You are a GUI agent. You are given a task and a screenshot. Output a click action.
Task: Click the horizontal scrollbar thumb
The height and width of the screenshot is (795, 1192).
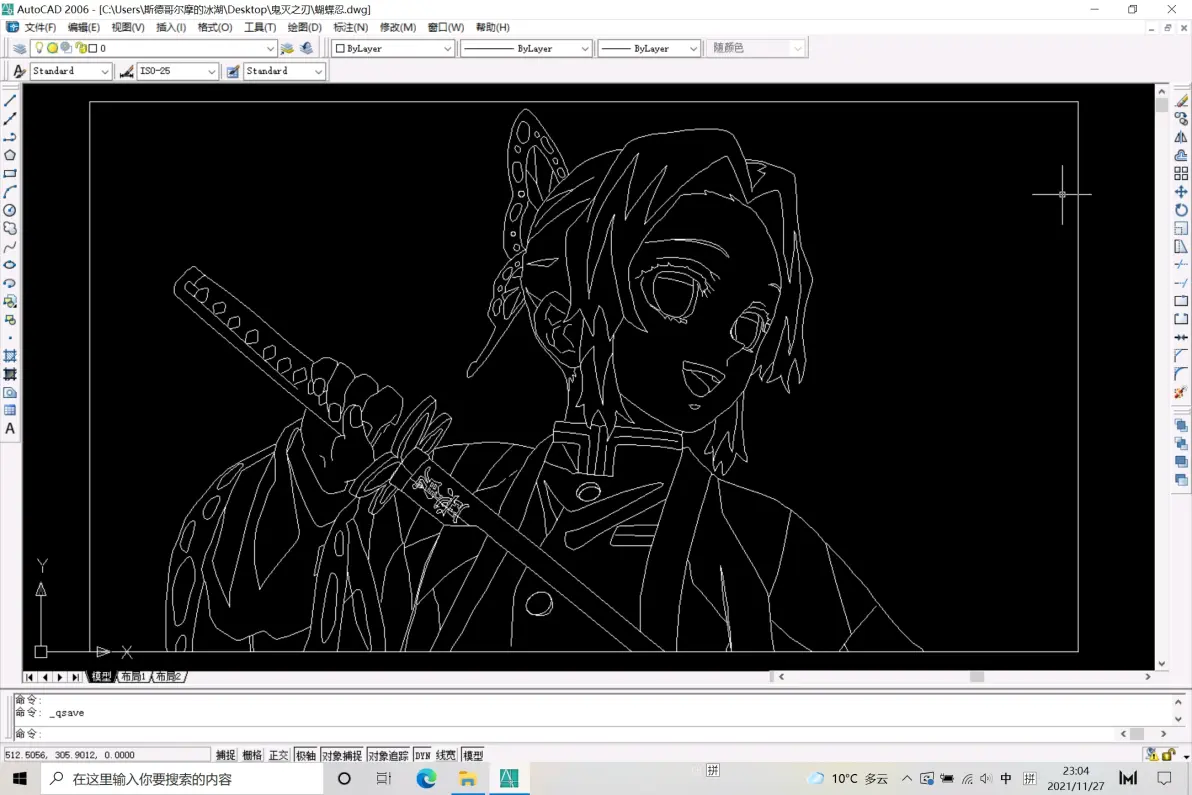977,676
